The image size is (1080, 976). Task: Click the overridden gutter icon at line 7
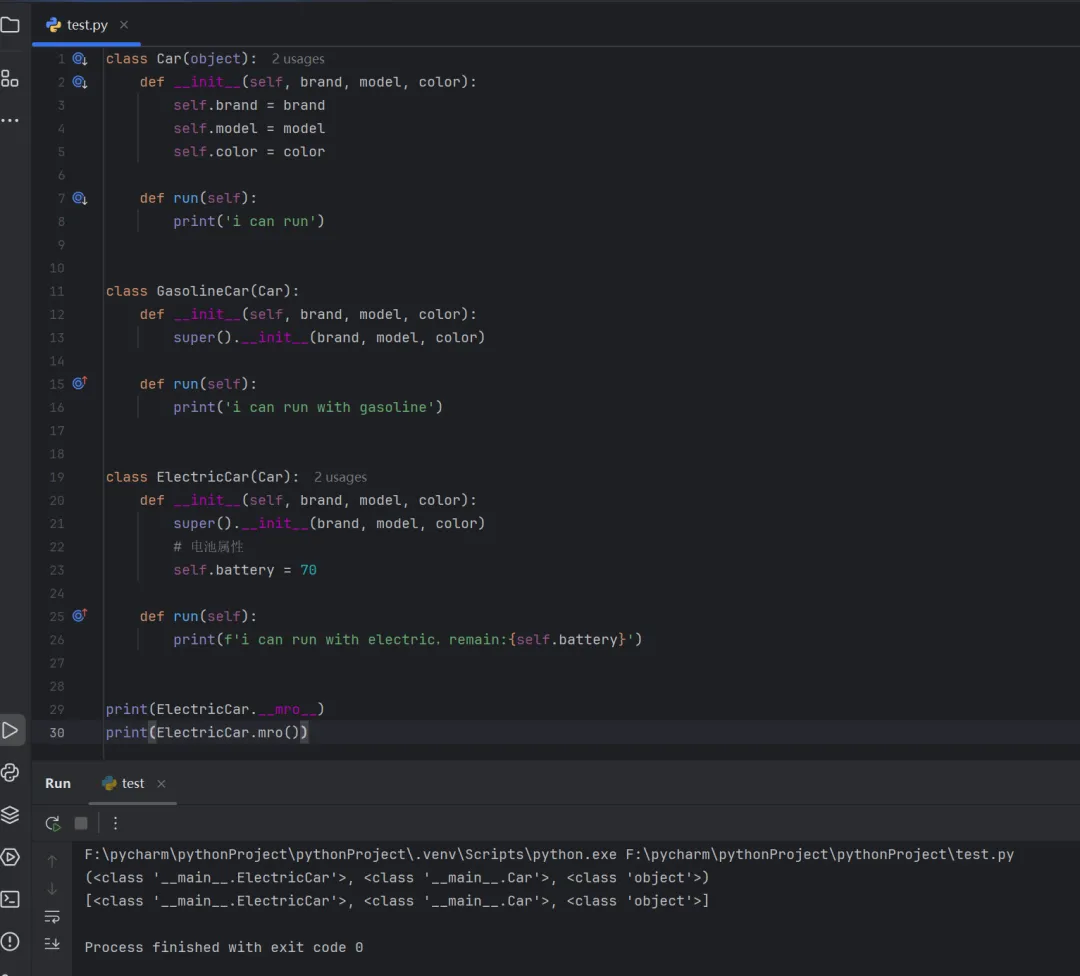click(x=80, y=198)
